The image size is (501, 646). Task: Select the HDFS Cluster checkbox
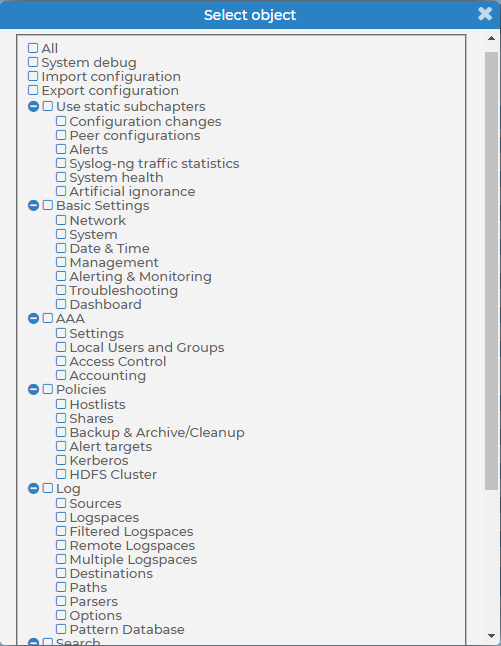tap(61, 474)
